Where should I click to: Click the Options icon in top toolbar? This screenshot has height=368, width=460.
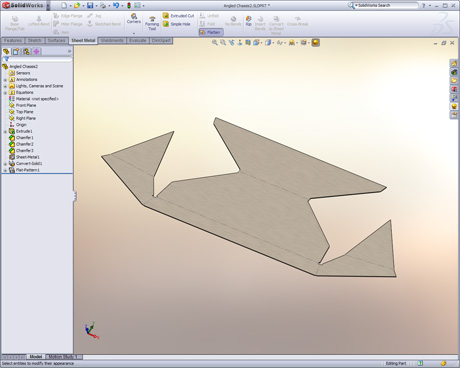tap(137, 5)
